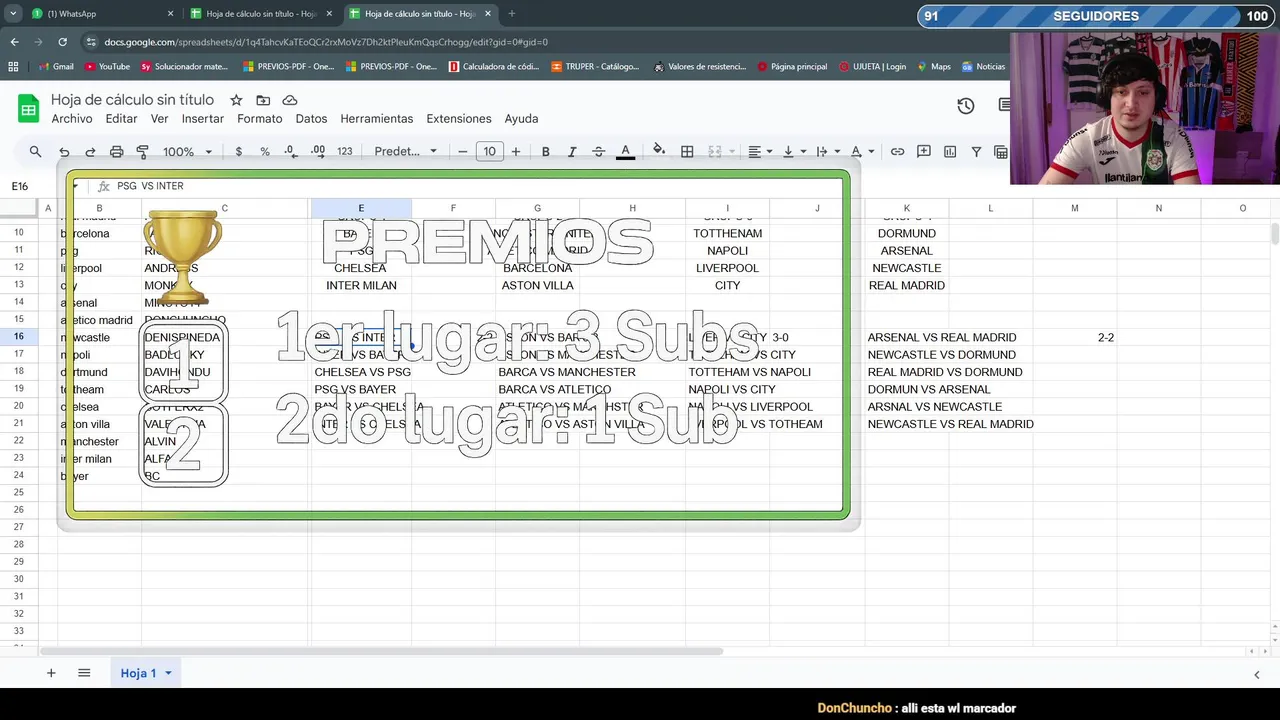Open the Gmail bookmark
The width and height of the screenshot is (1280, 720).
click(55, 67)
